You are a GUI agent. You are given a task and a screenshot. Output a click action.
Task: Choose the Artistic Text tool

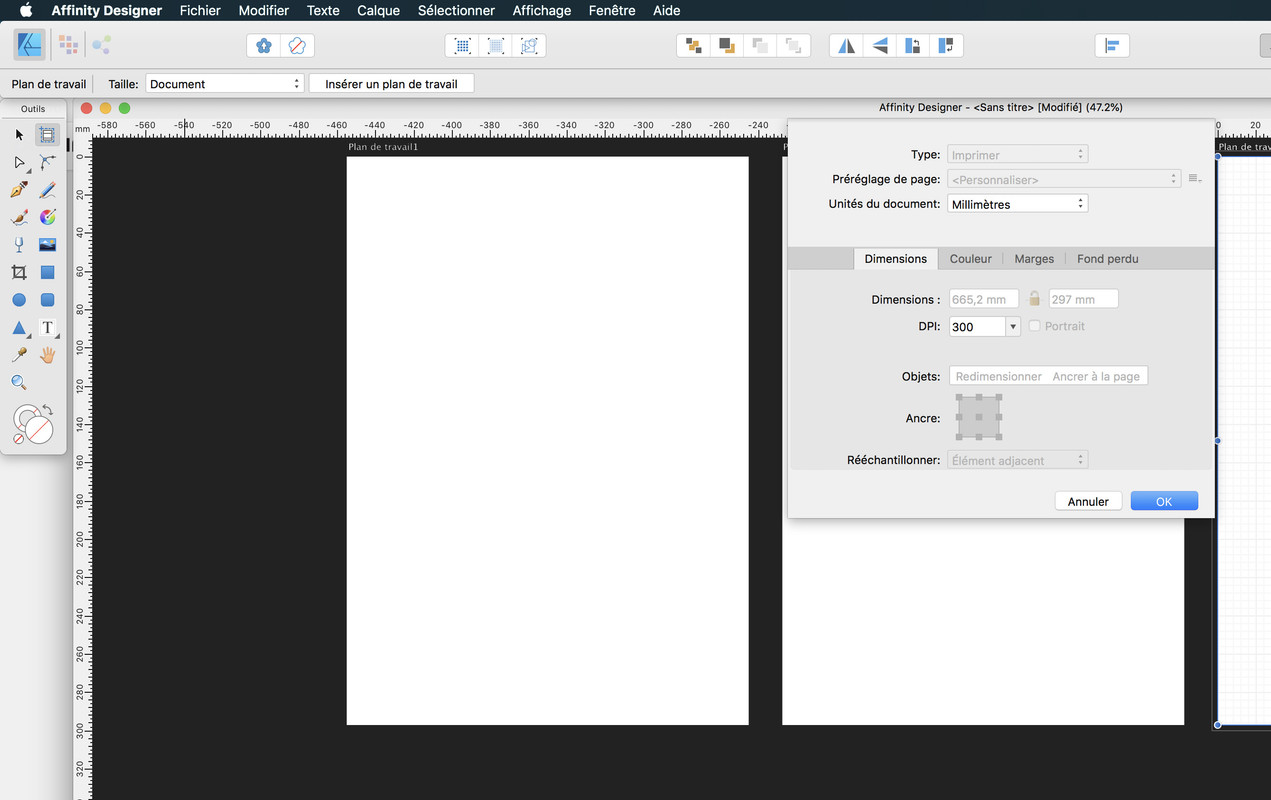click(x=47, y=327)
